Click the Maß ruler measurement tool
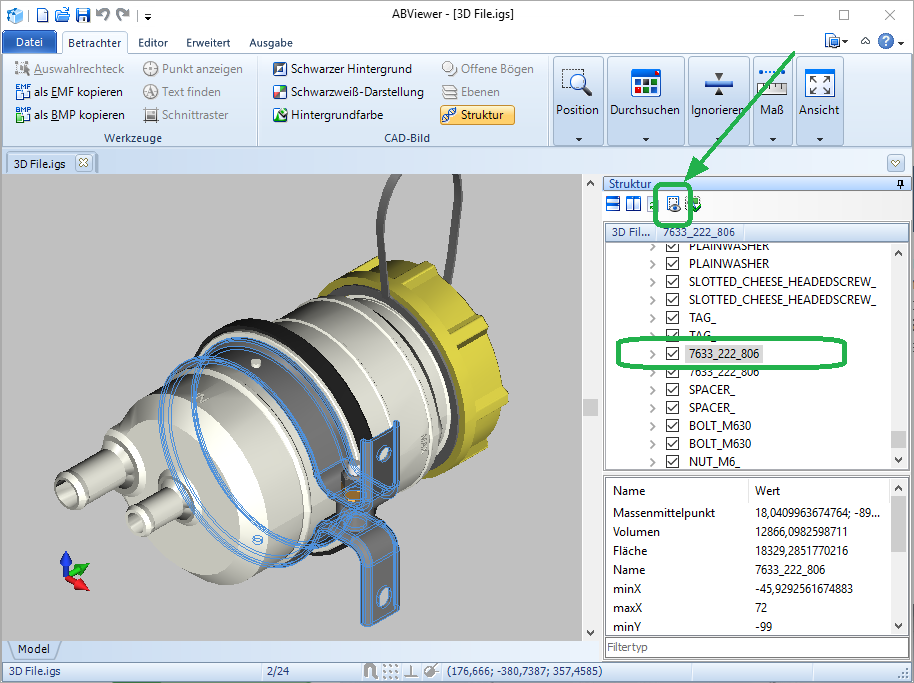Viewport: 914px width, 683px height. tap(772, 91)
